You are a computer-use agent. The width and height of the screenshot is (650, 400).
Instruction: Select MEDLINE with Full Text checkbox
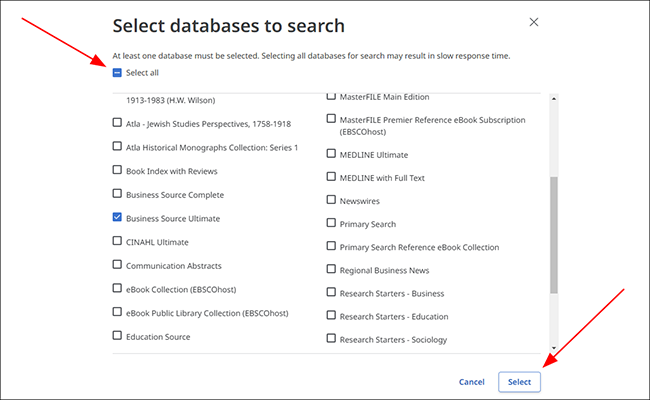point(331,177)
